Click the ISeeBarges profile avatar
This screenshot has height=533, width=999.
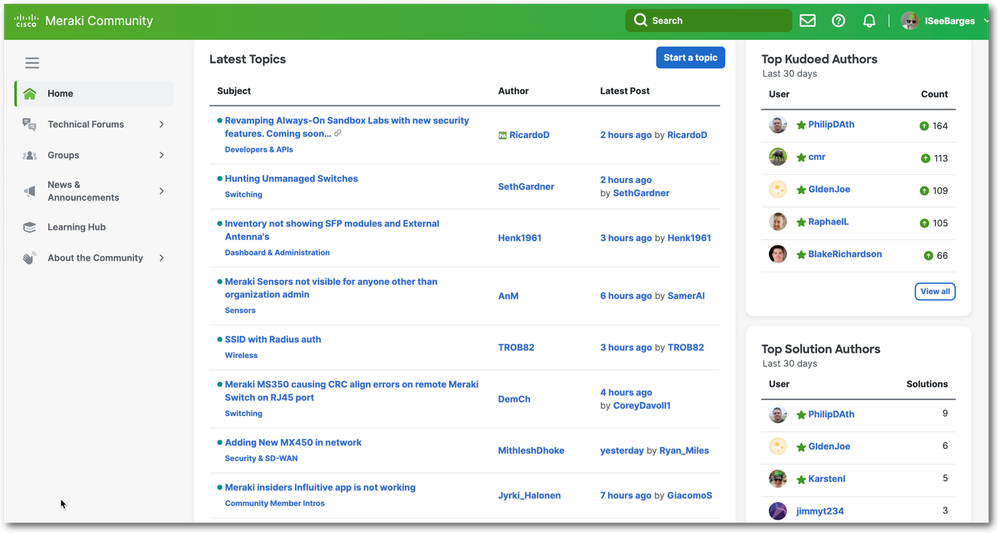(x=909, y=20)
